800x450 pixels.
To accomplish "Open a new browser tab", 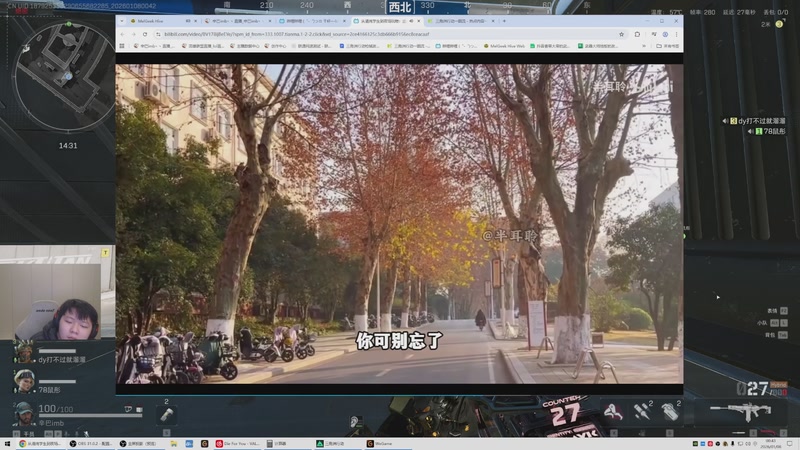I will pos(505,21).
